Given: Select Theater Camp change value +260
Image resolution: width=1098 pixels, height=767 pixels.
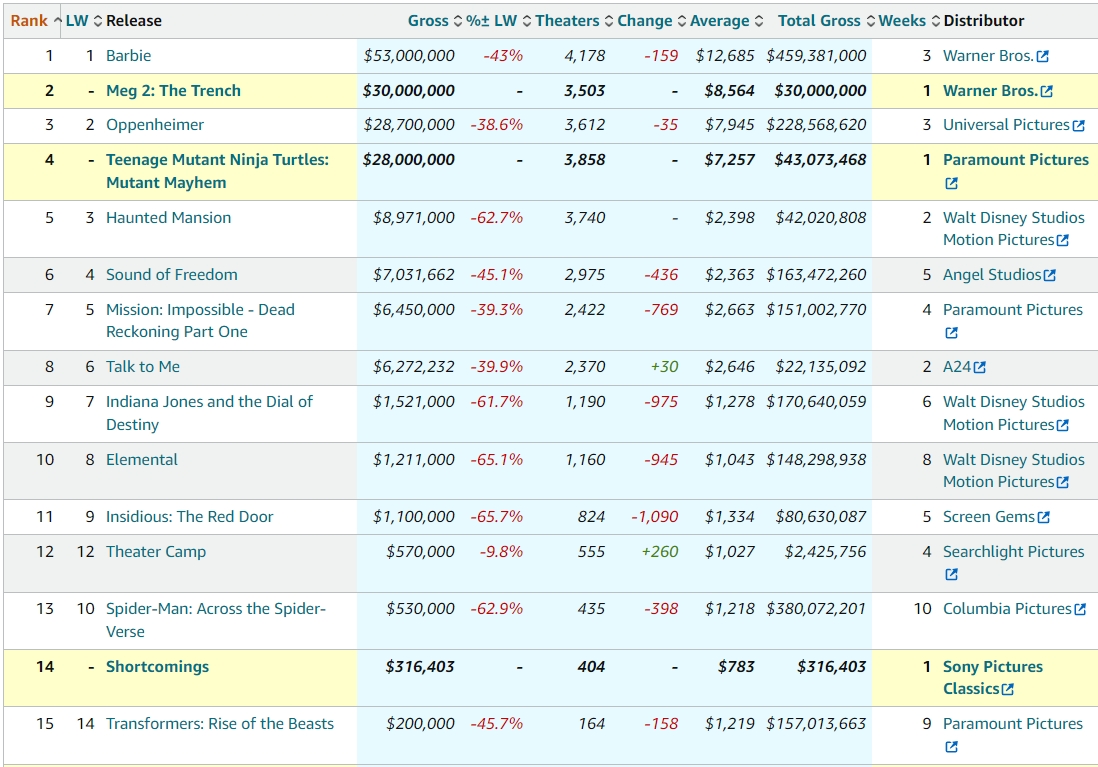Looking at the screenshot, I should tap(660, 551).
